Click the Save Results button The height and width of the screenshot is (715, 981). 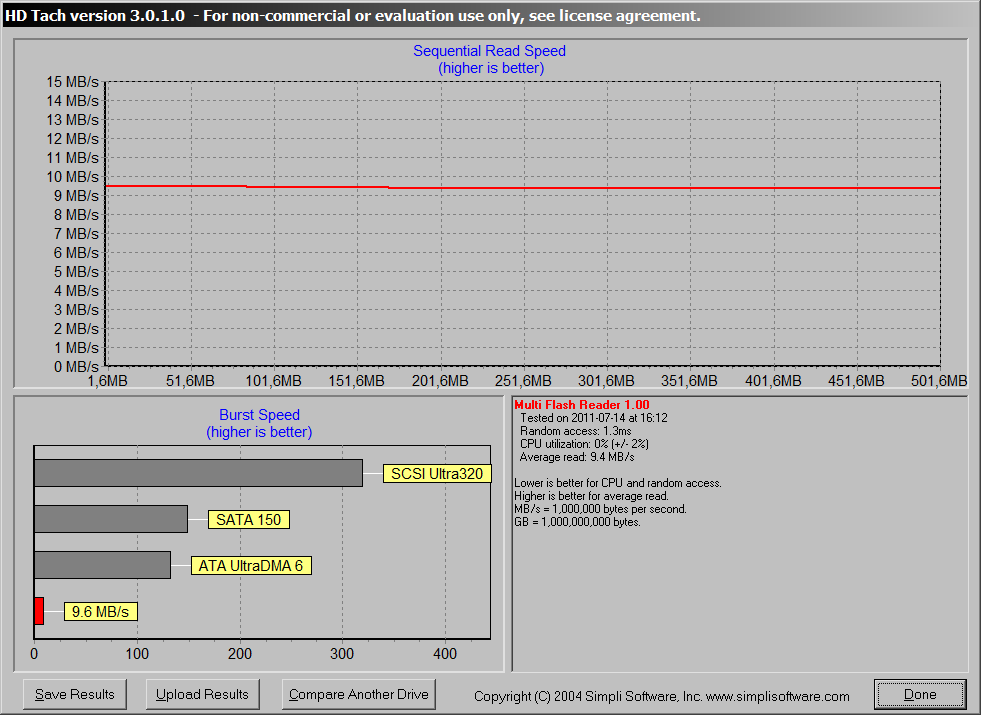[75, 694]
